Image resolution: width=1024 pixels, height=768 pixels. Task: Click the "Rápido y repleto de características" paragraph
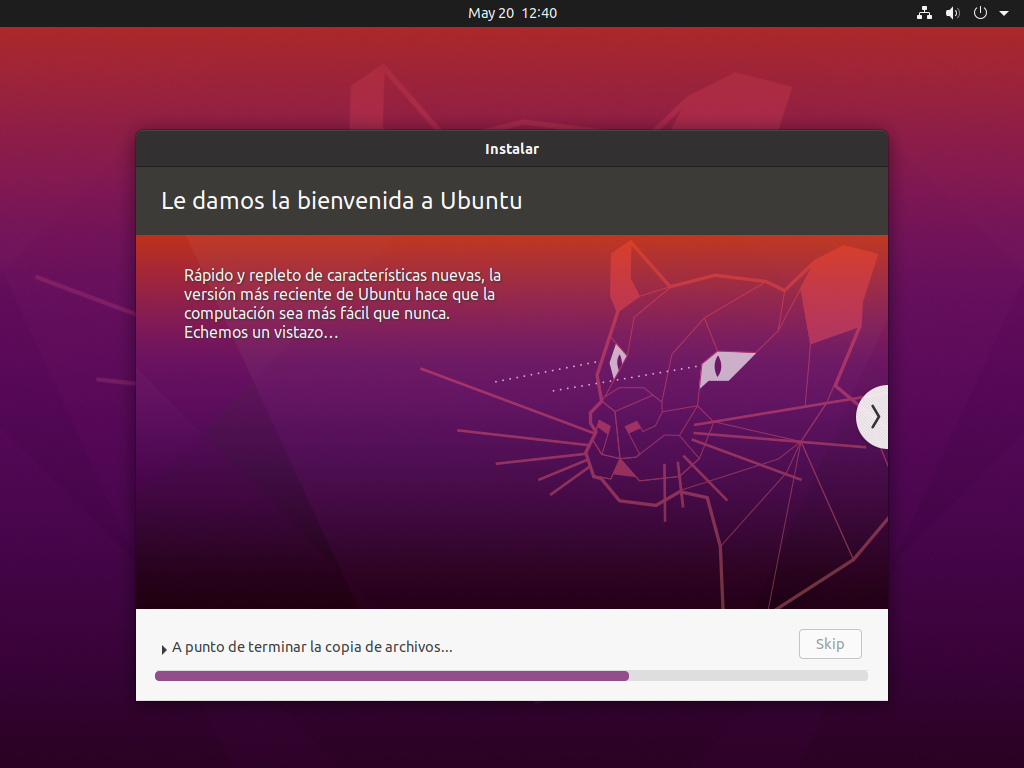pyautogui.click(x=342, y=304)
